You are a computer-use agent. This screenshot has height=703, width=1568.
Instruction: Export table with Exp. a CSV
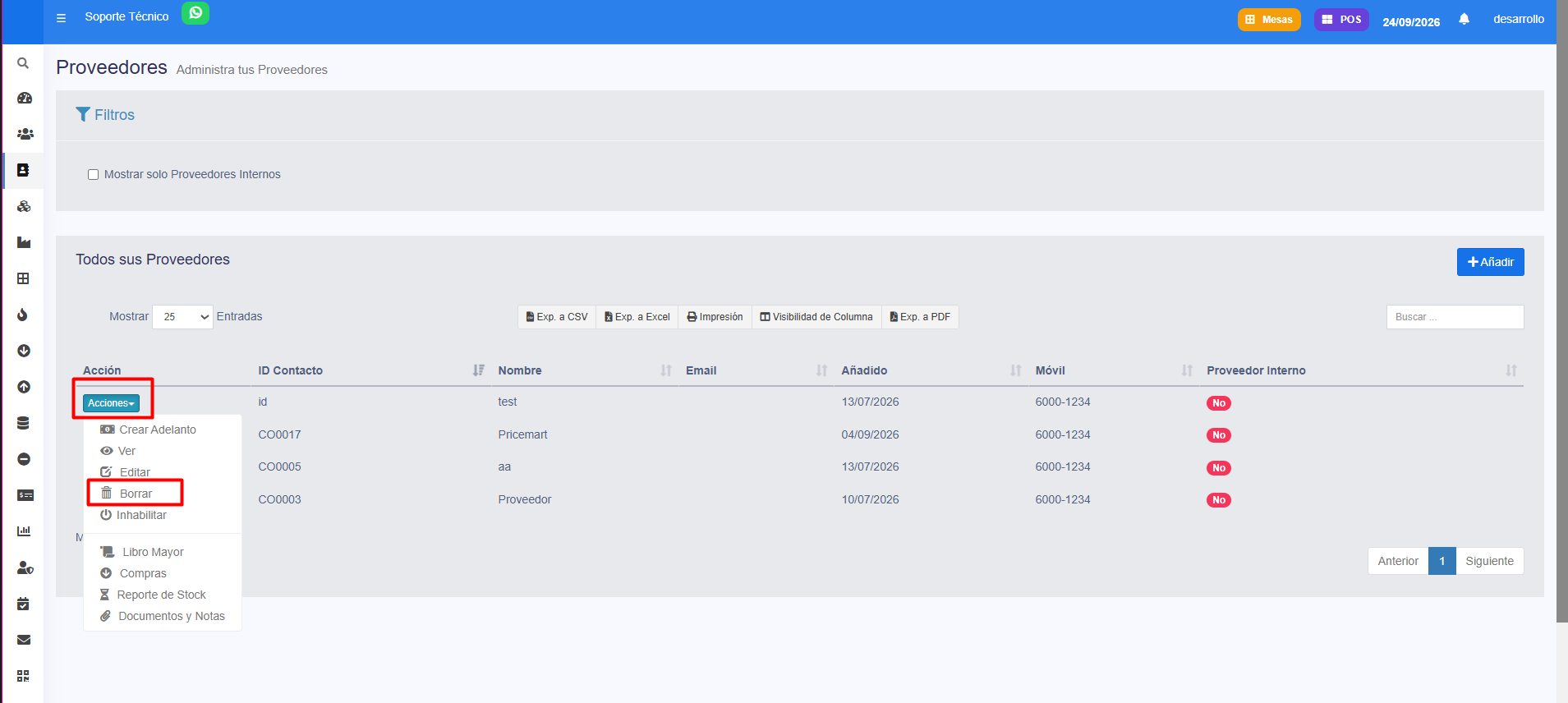pyautogui.click(x=557, y=317)
